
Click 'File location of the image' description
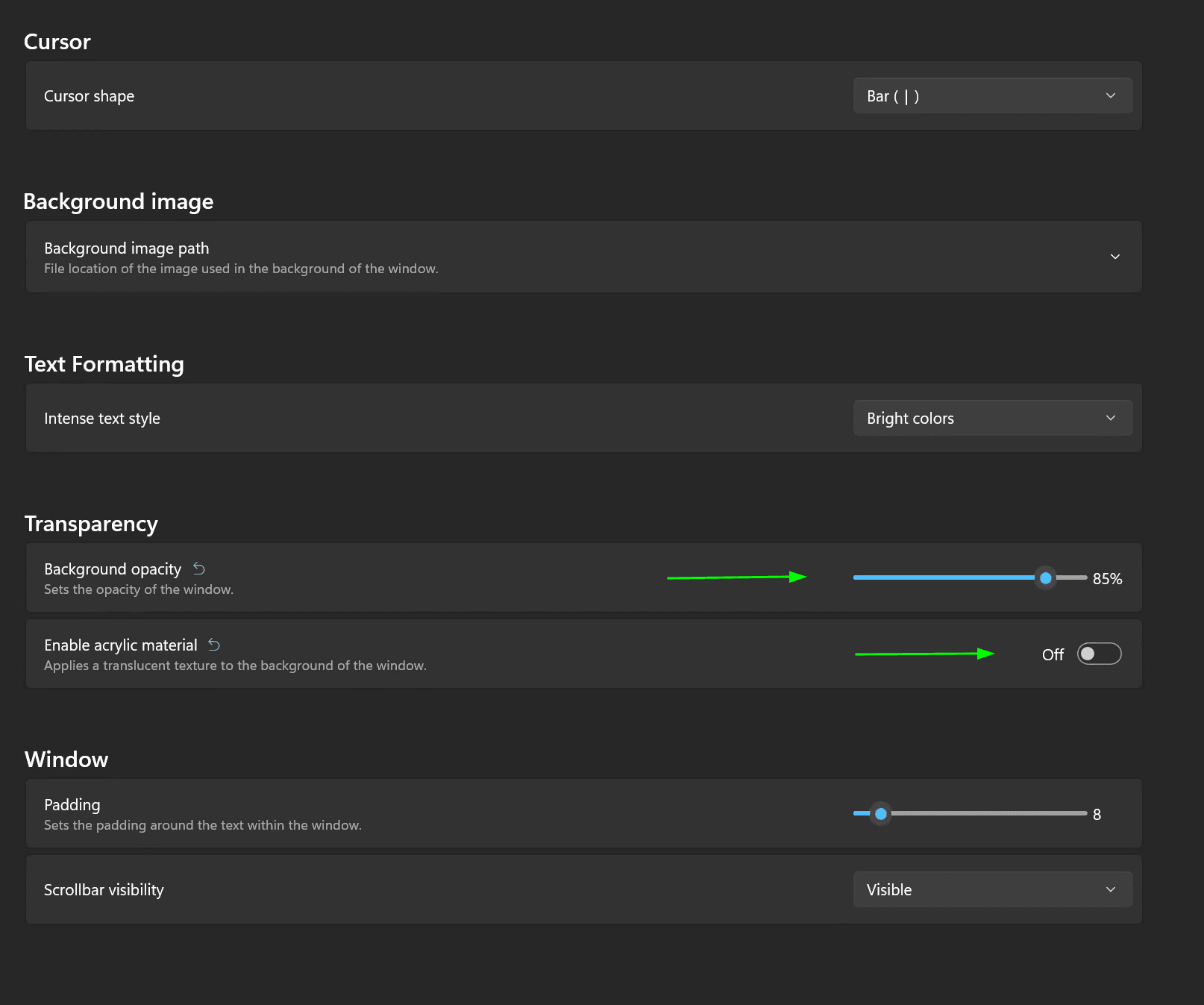[241, 269]
